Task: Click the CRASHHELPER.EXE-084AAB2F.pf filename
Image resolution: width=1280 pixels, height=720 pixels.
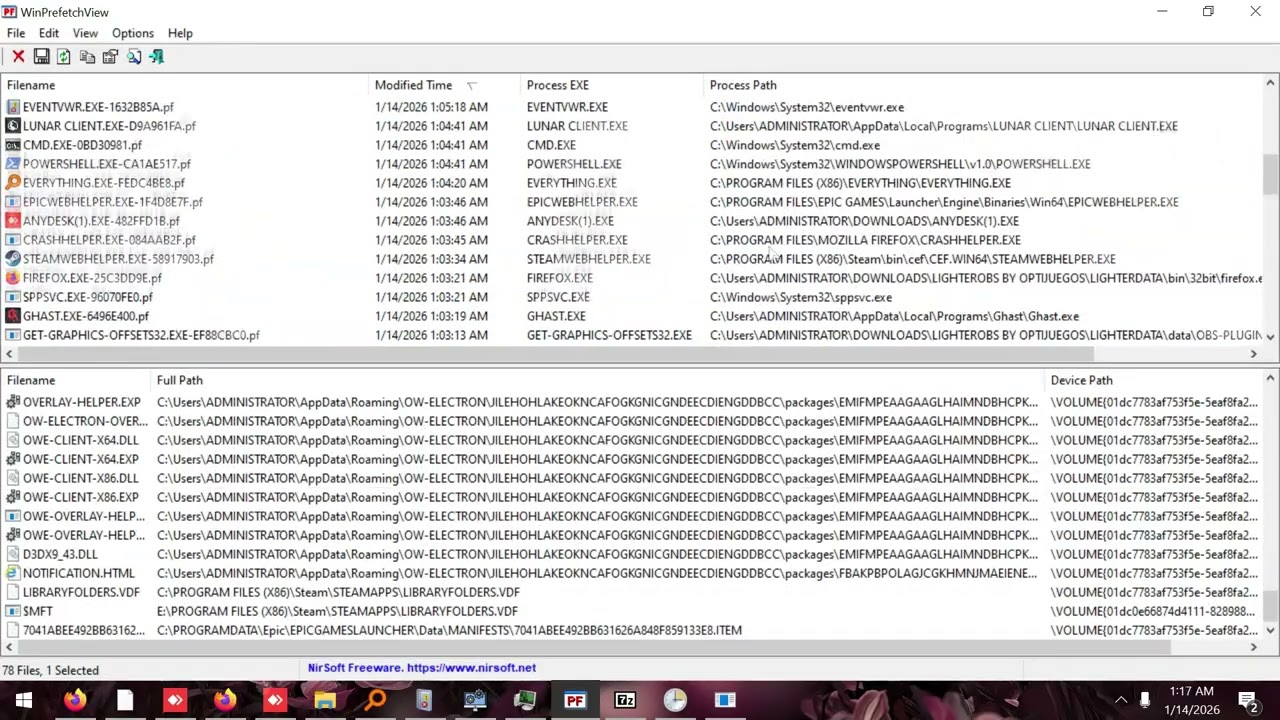Action: point(109,240)
